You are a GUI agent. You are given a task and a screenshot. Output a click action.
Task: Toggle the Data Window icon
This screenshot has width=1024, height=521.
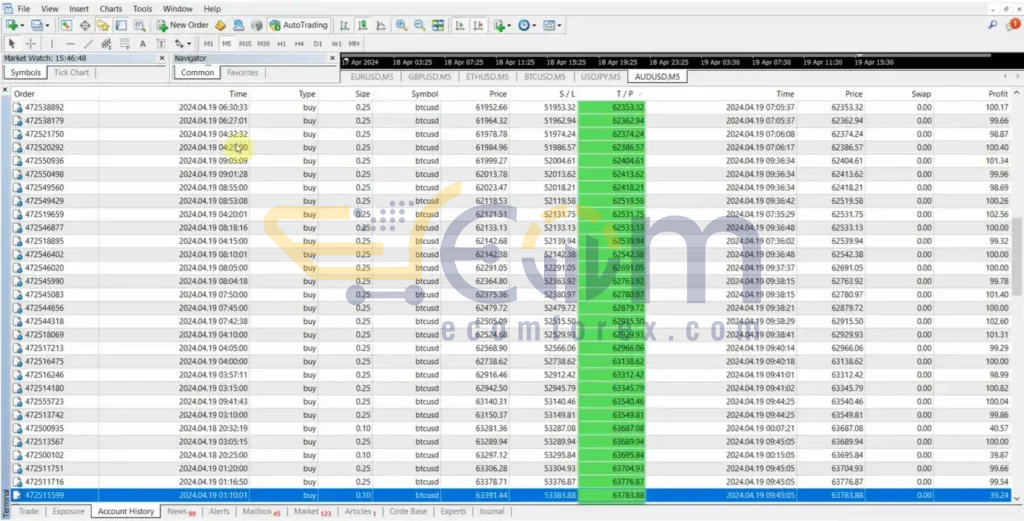84,25
